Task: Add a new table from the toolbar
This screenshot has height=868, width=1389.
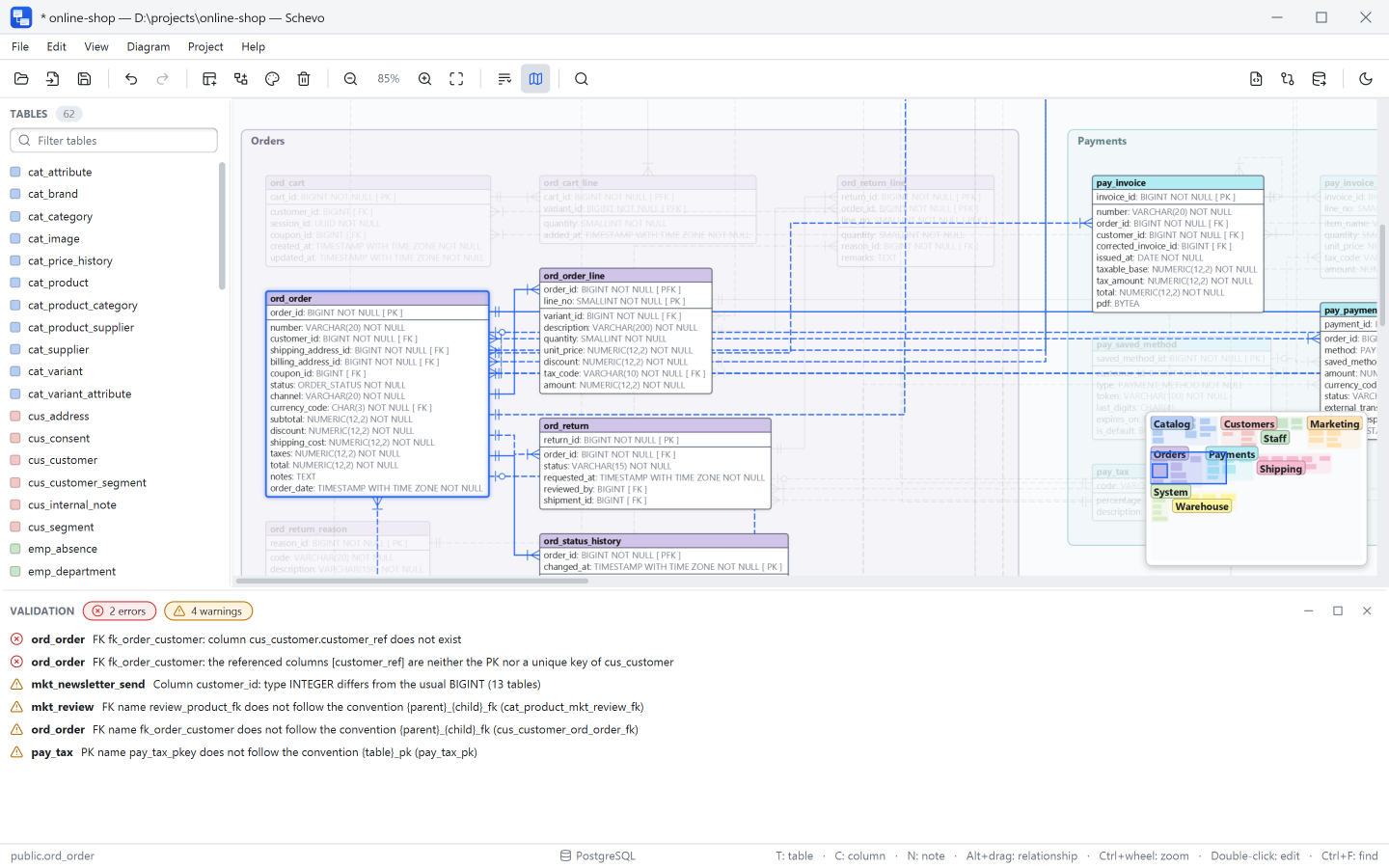Action: click(209, 79)
